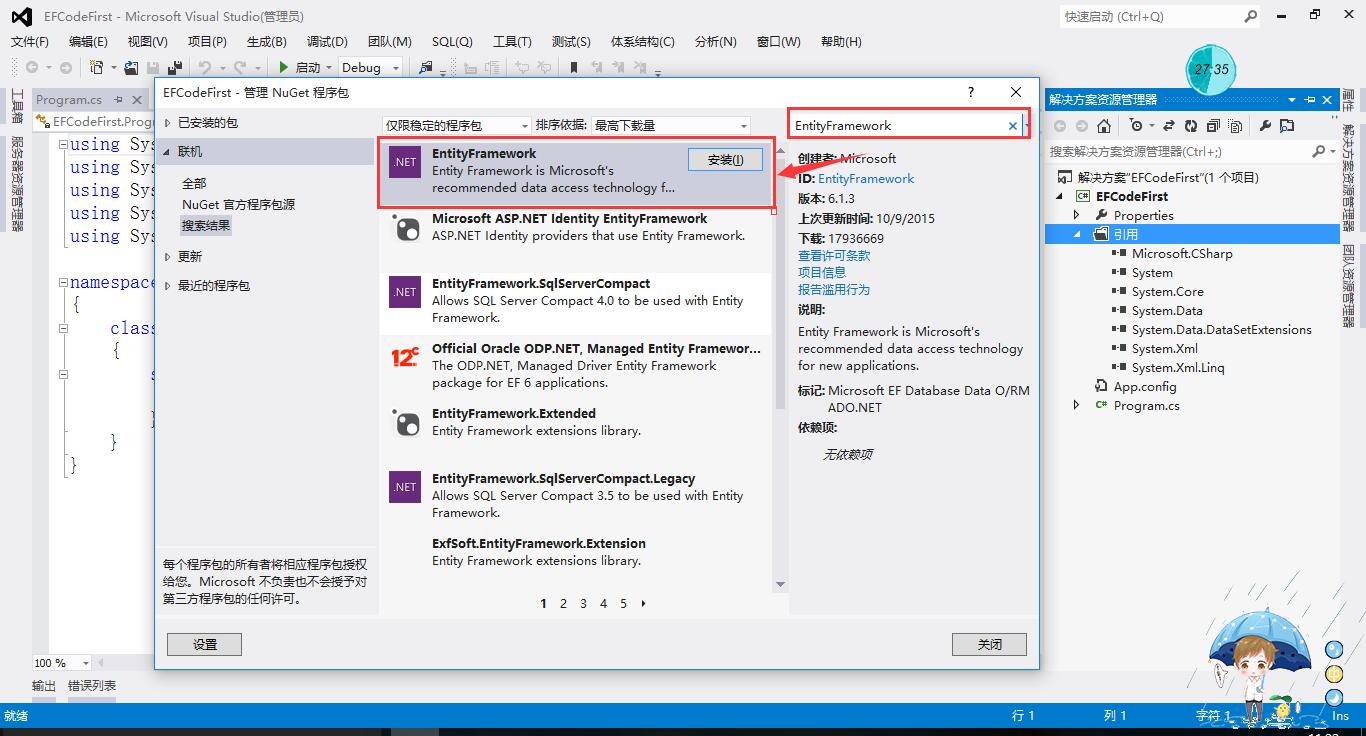This screenshot has height=736, width=1366.
Task: Collapse the 联机 category
Action: click(167, 151)
